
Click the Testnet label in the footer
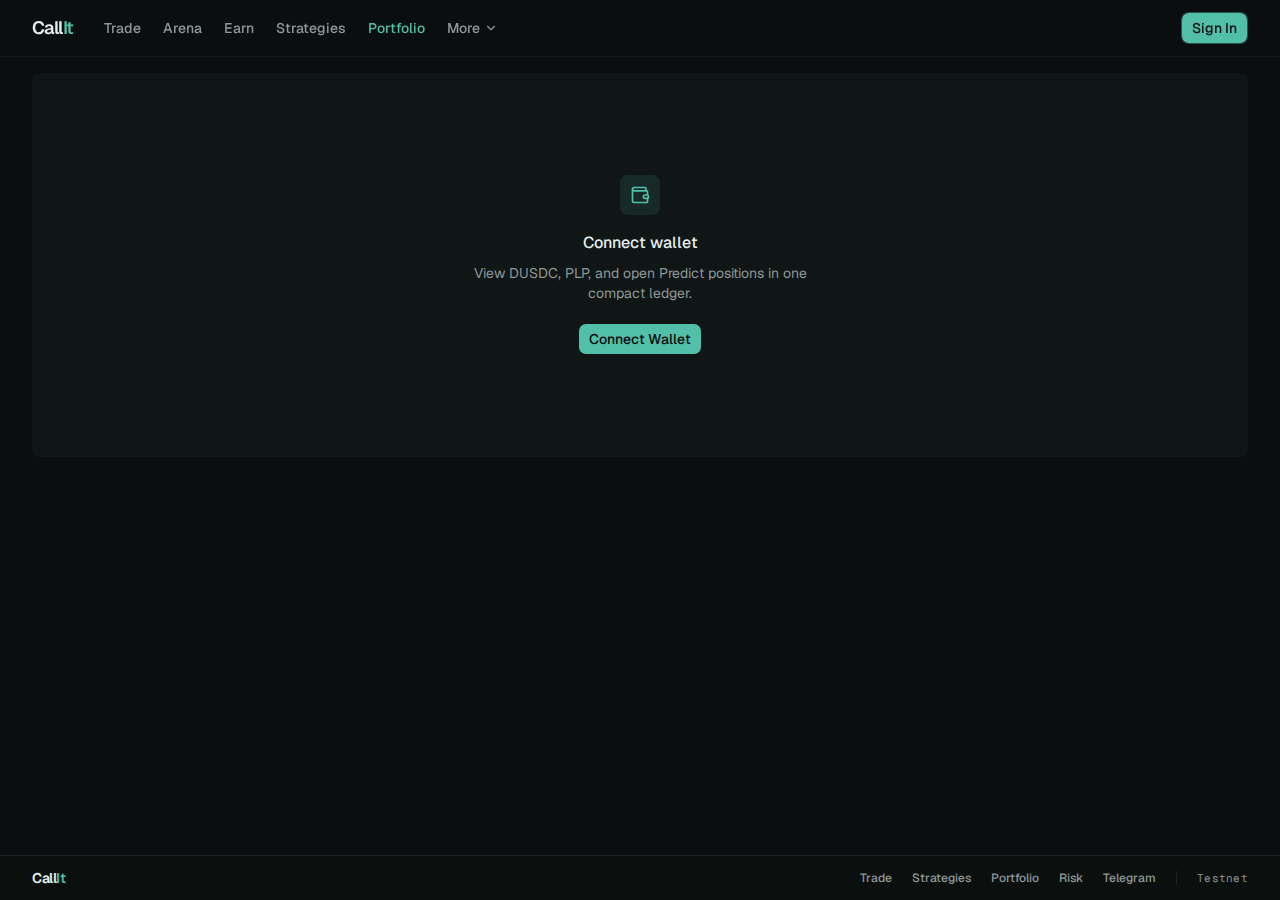[1222, 878]
